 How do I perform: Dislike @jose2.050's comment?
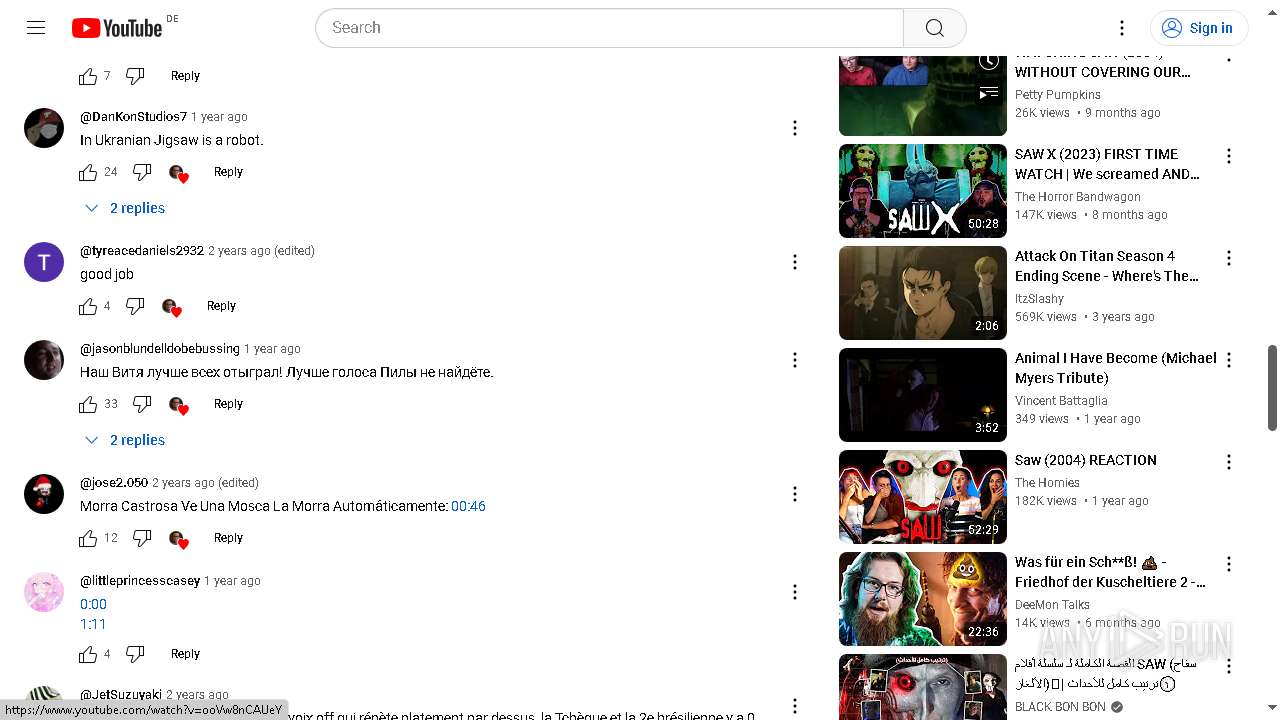(x=142, y=538)
